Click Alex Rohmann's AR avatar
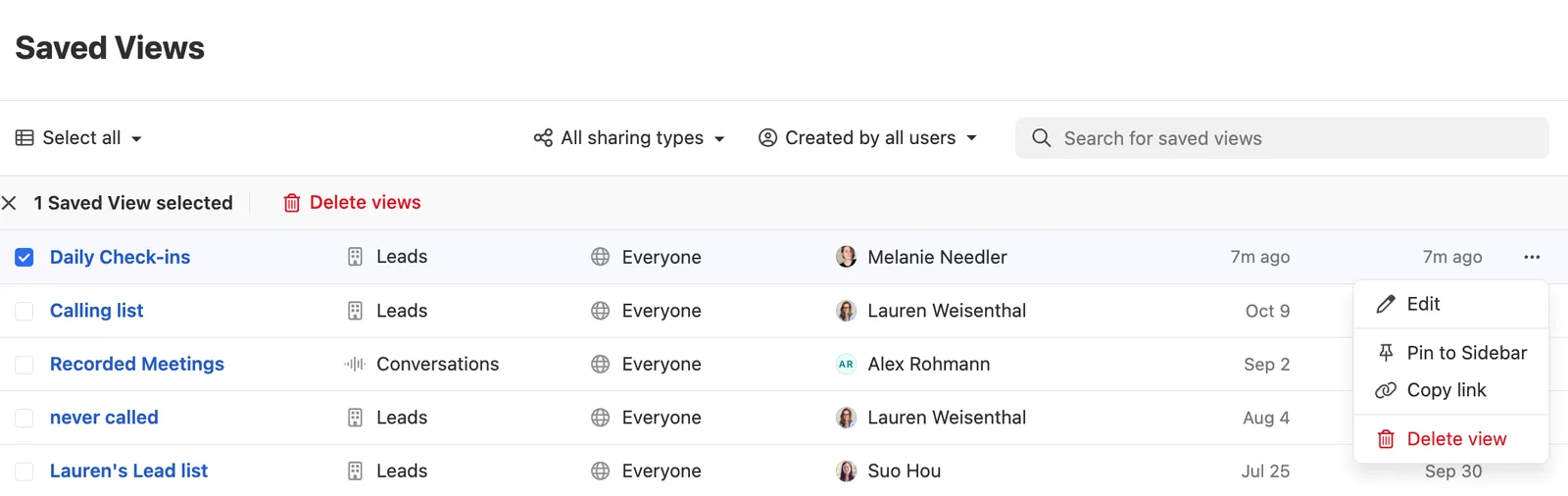Screen dimensions: 1568x496 (x=846, y=364)
